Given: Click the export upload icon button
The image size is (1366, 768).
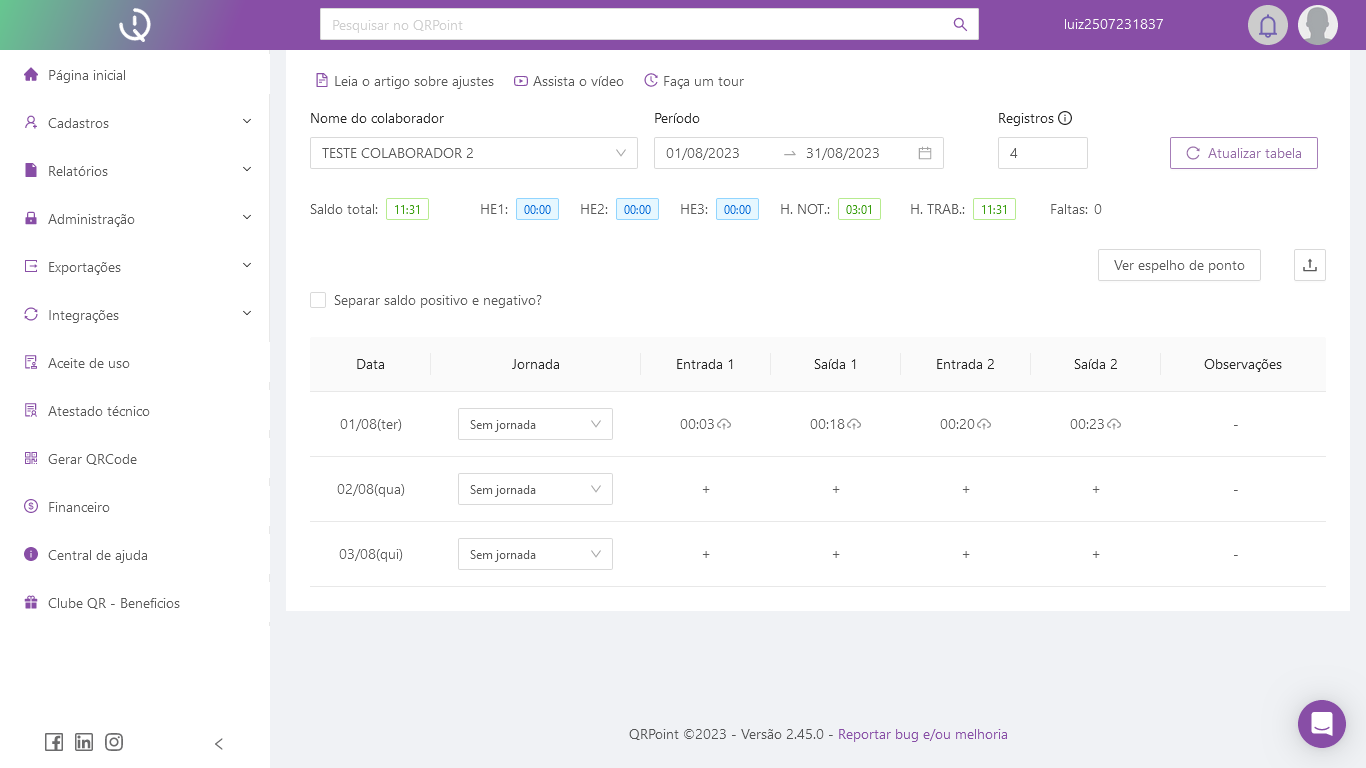Looking at the screenshot, I should pyautogui.click(x=1309, y=265).
